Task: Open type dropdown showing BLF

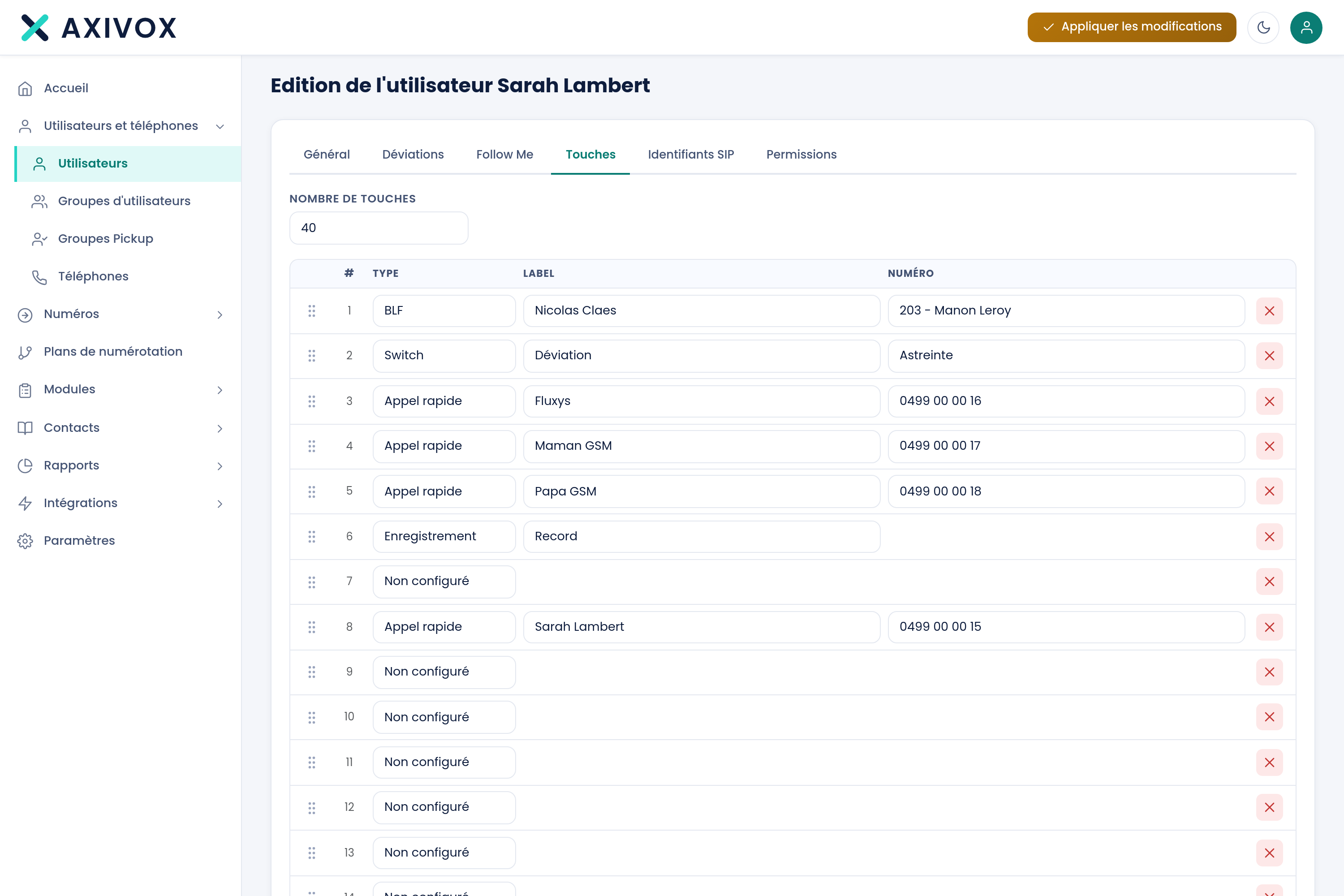Action: tap(444, 311)
